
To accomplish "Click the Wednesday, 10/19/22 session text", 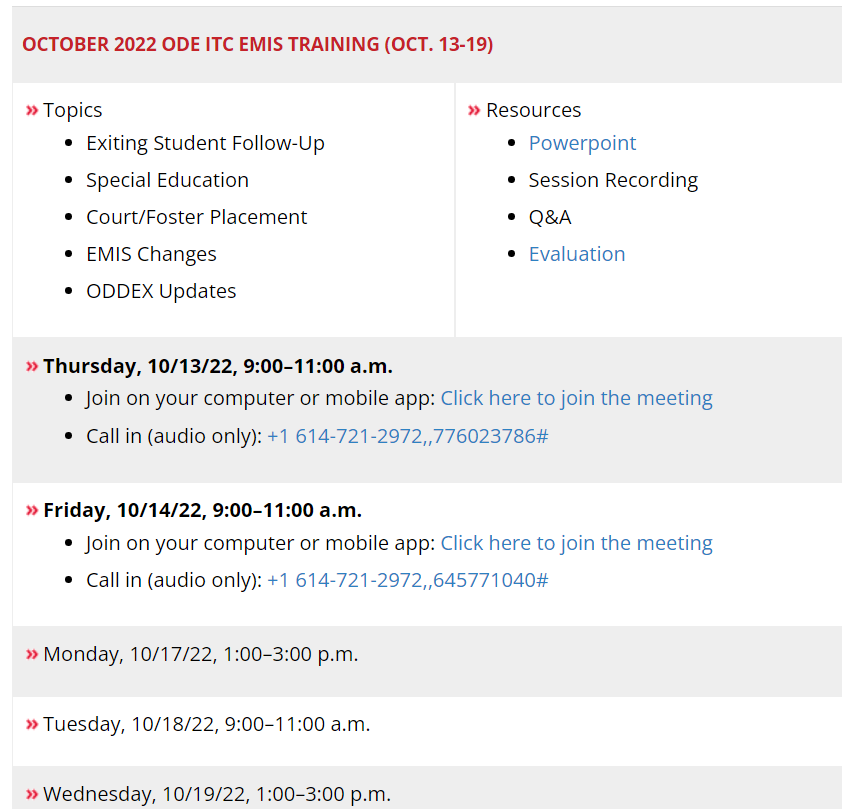I will (216, 795).
